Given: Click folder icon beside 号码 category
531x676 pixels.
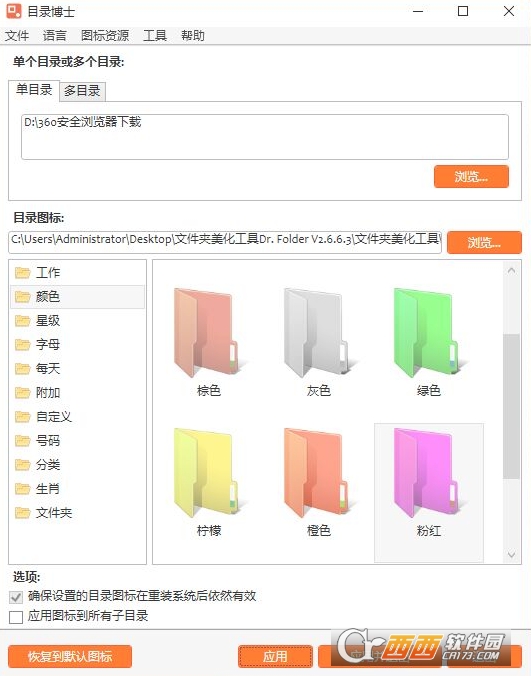Looking at the screenshot, I should pyautogui.click(x=22, y=441).
